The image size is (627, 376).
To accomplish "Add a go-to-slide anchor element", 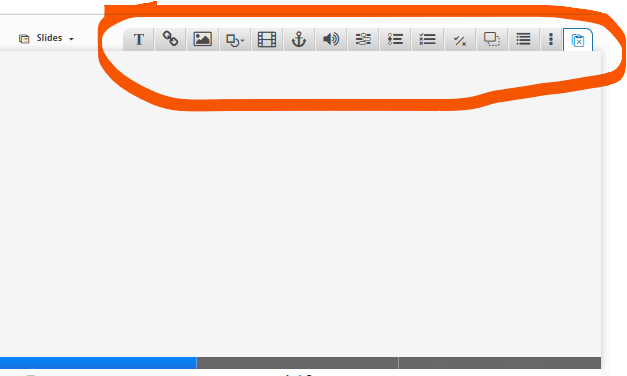I will point(299,39).
